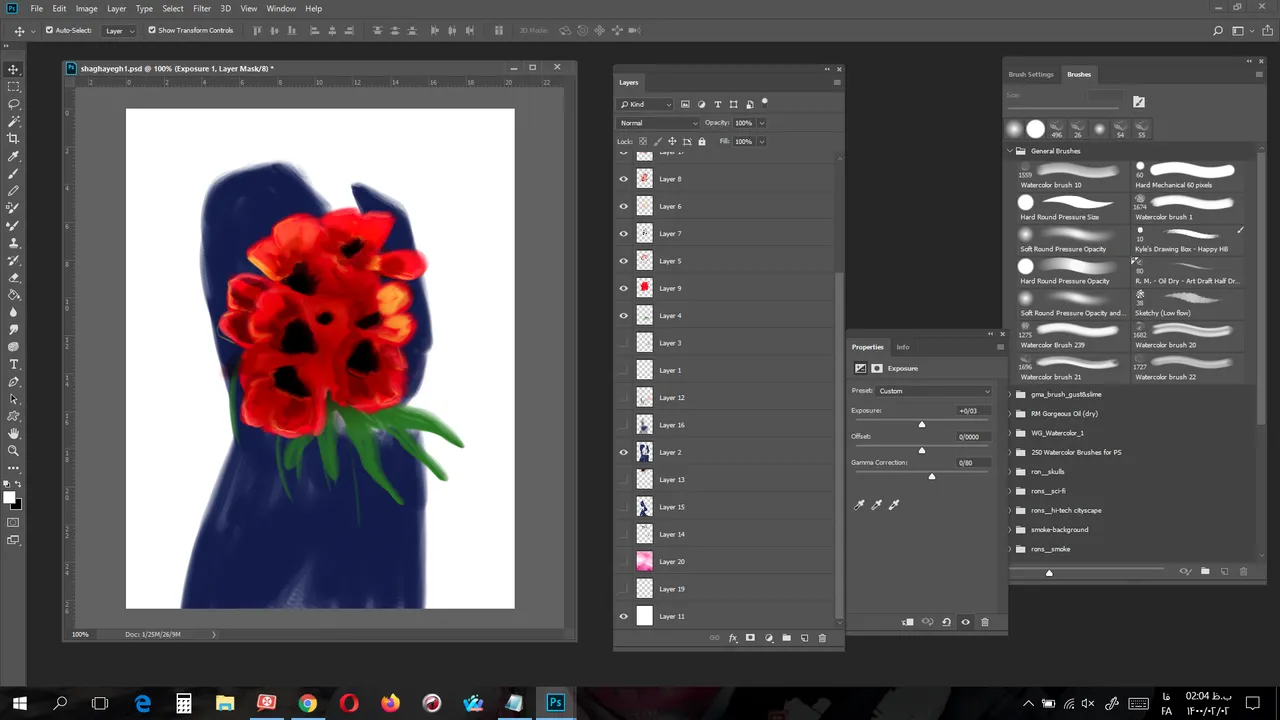Create a new group folder in Layers panel
Screen dimensions: 1280x720
787,638
